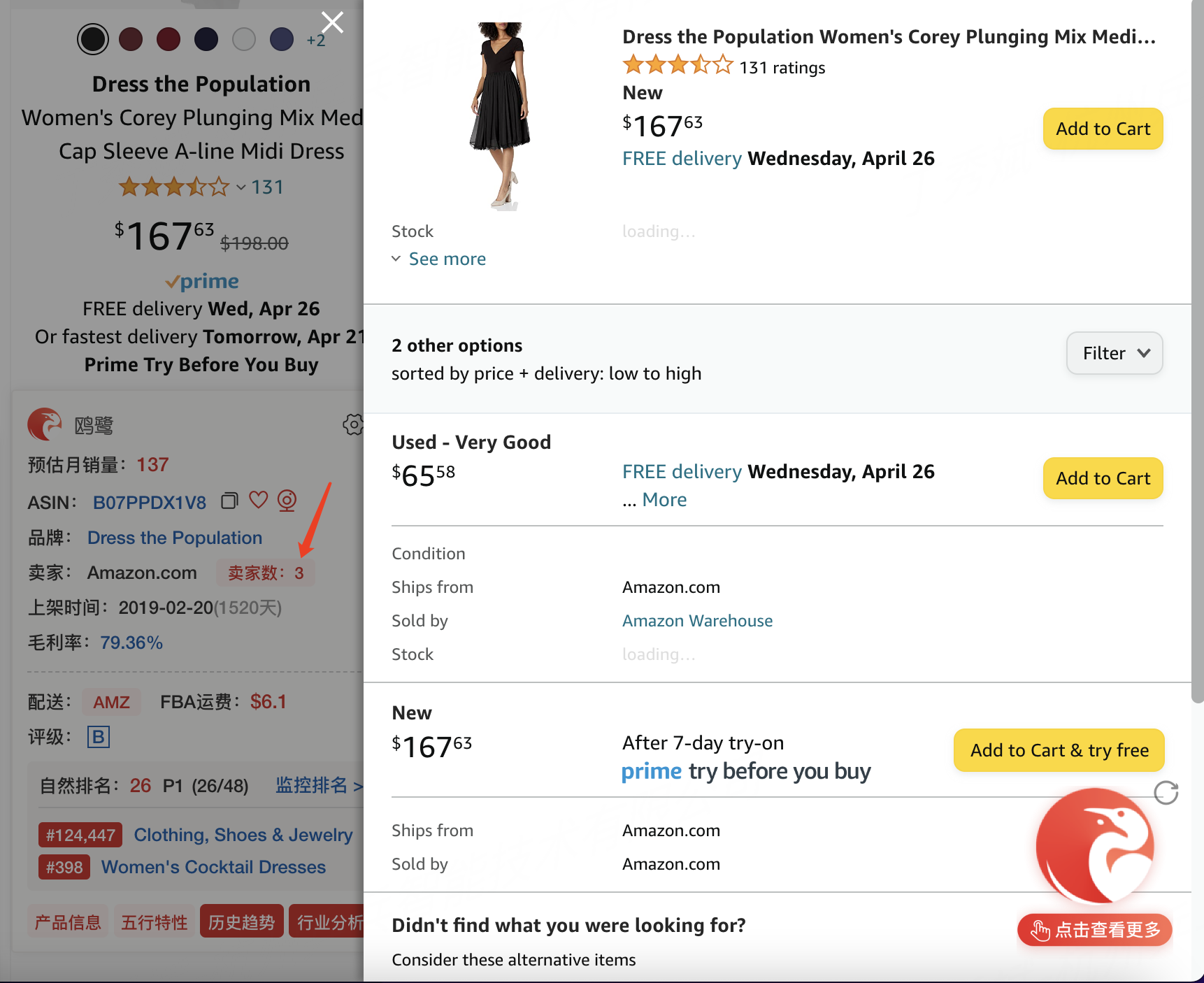Open the 产品信息 tab
This screenshot has height=983, width=1204.
pyautogui.click(x=68, y=922)
